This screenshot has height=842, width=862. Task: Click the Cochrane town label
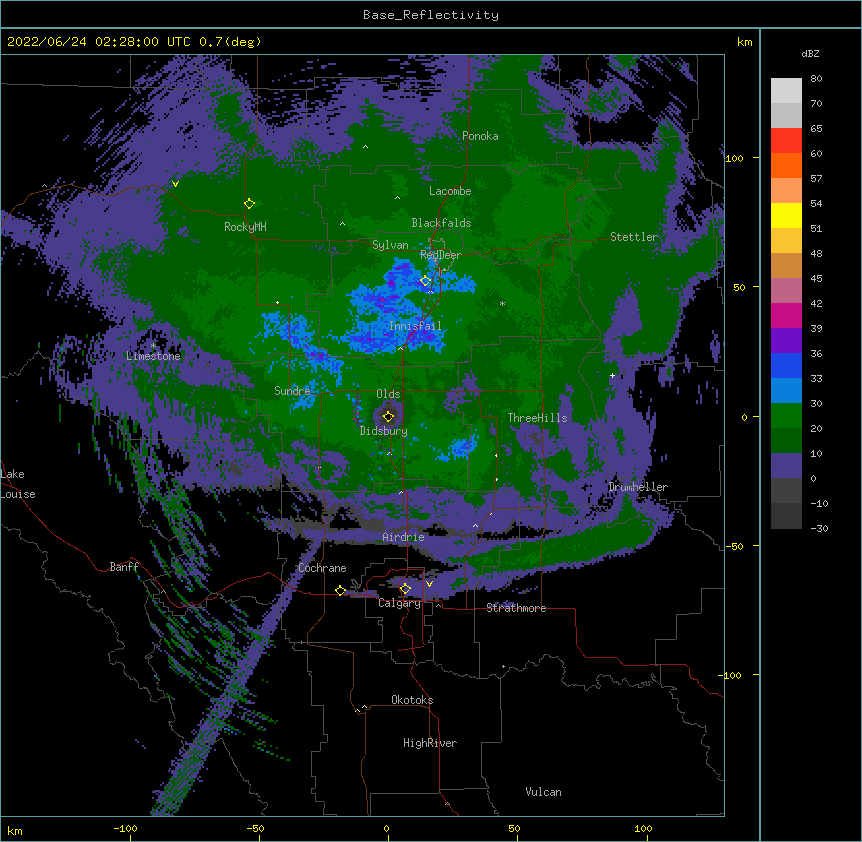[x=322, y=568]
